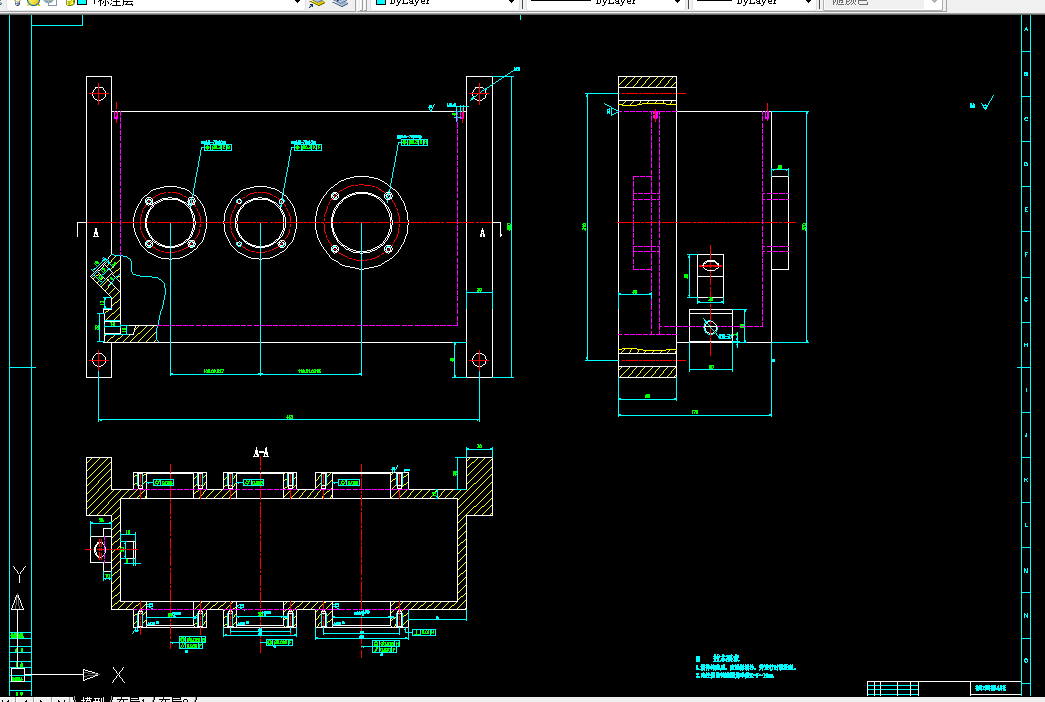1045x702 pixels.
Task: Select the 技术要求 heading text
Action: pos(726,658)
